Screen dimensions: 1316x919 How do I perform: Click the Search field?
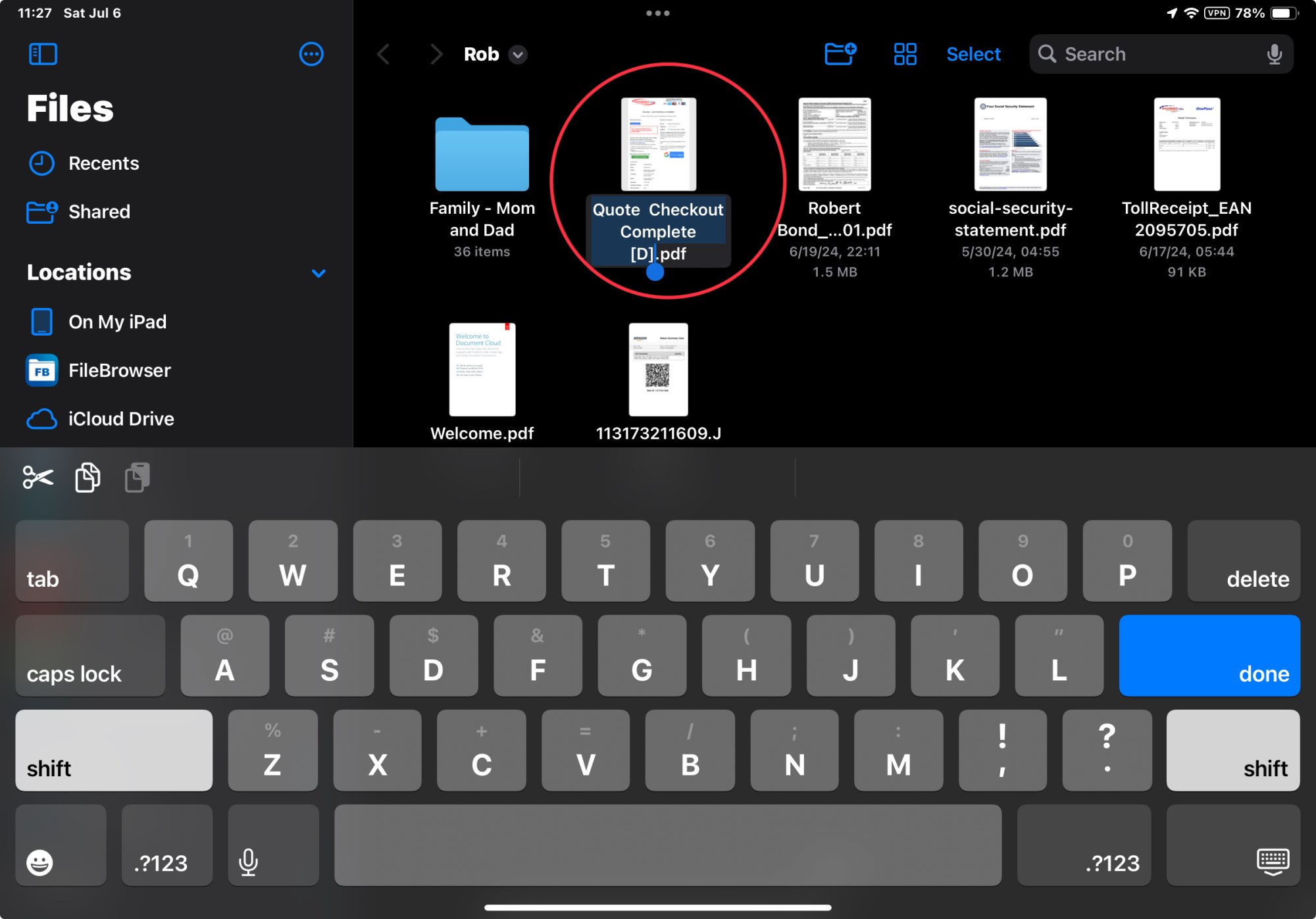(x=1151, y=54)
